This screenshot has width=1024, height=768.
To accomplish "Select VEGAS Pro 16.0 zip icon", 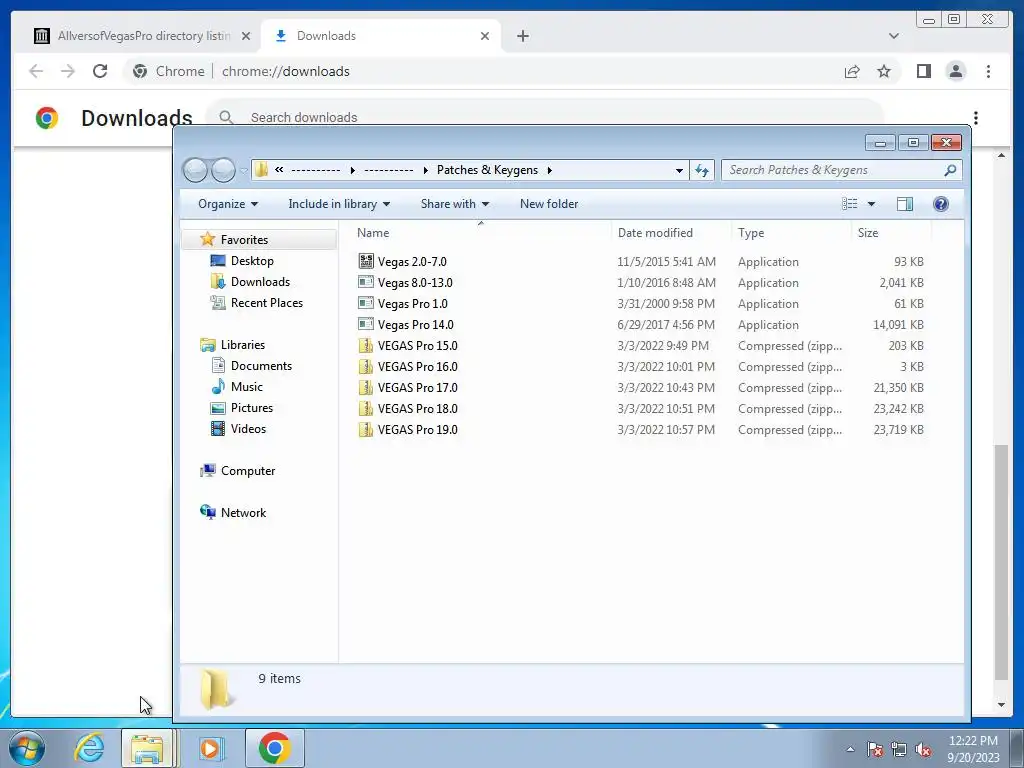I will point(366,366).
